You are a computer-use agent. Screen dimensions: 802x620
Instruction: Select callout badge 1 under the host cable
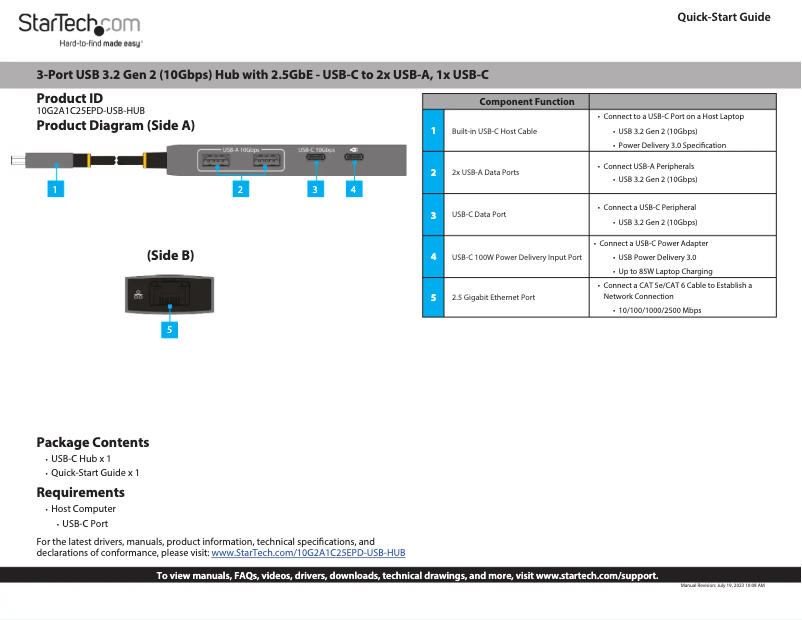point(55,188)
